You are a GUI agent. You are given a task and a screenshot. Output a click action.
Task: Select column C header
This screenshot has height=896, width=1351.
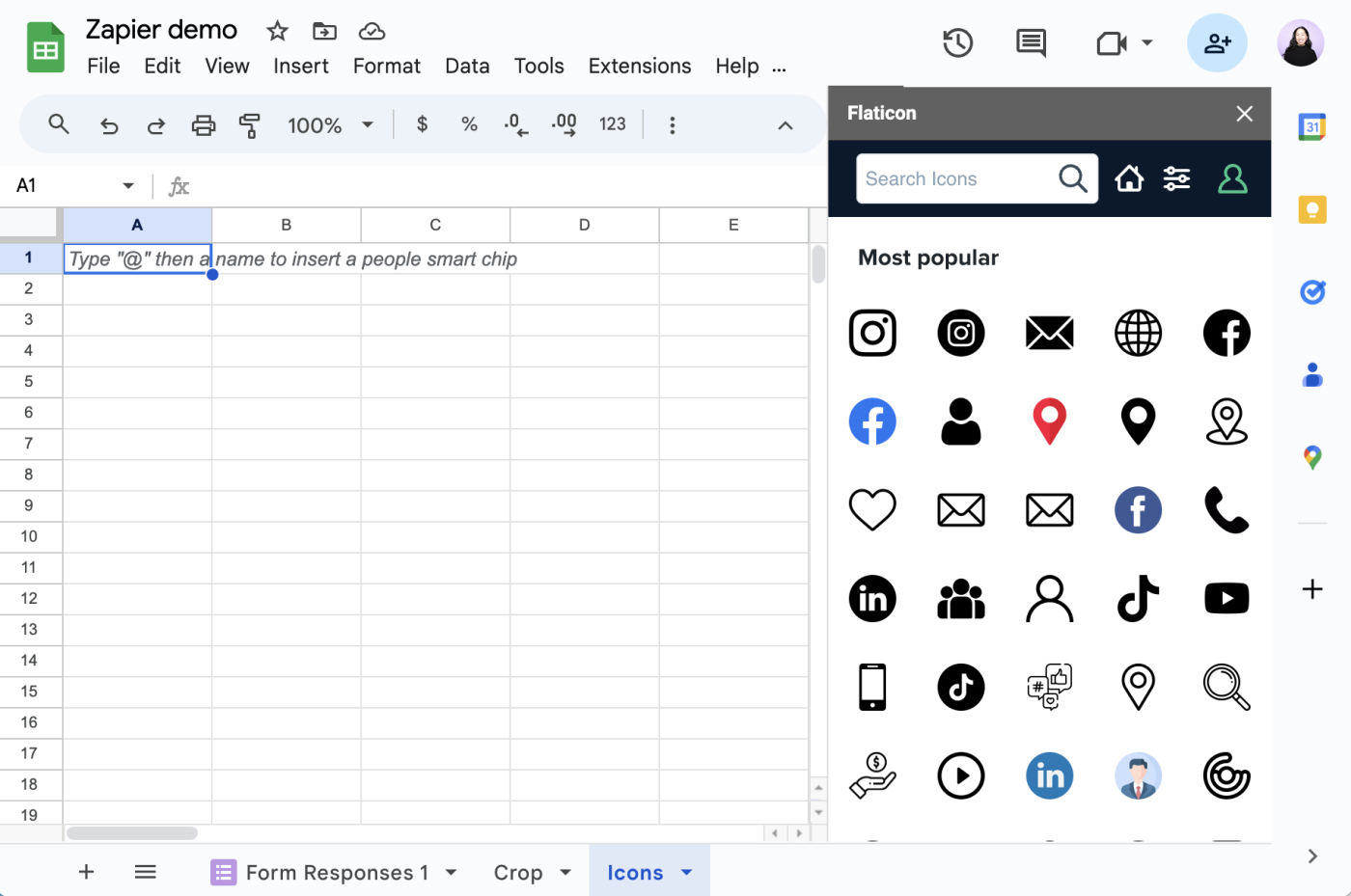[435, 225]
